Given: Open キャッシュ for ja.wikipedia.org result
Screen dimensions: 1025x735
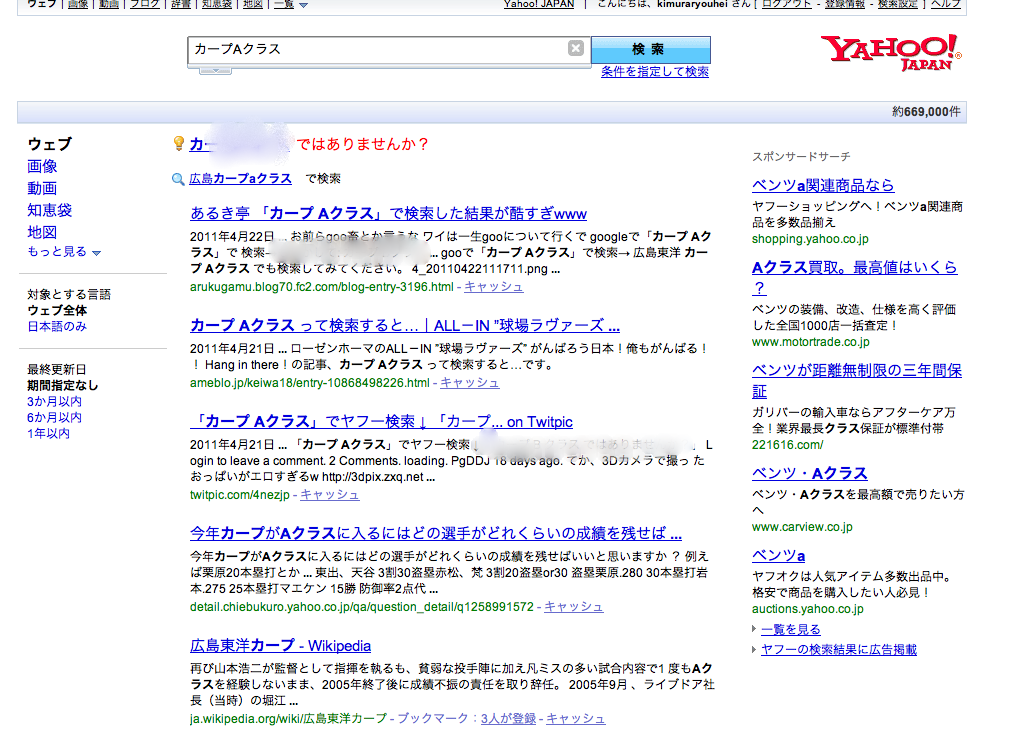Looking at the screenshot, I should click(x=575, y=719).
